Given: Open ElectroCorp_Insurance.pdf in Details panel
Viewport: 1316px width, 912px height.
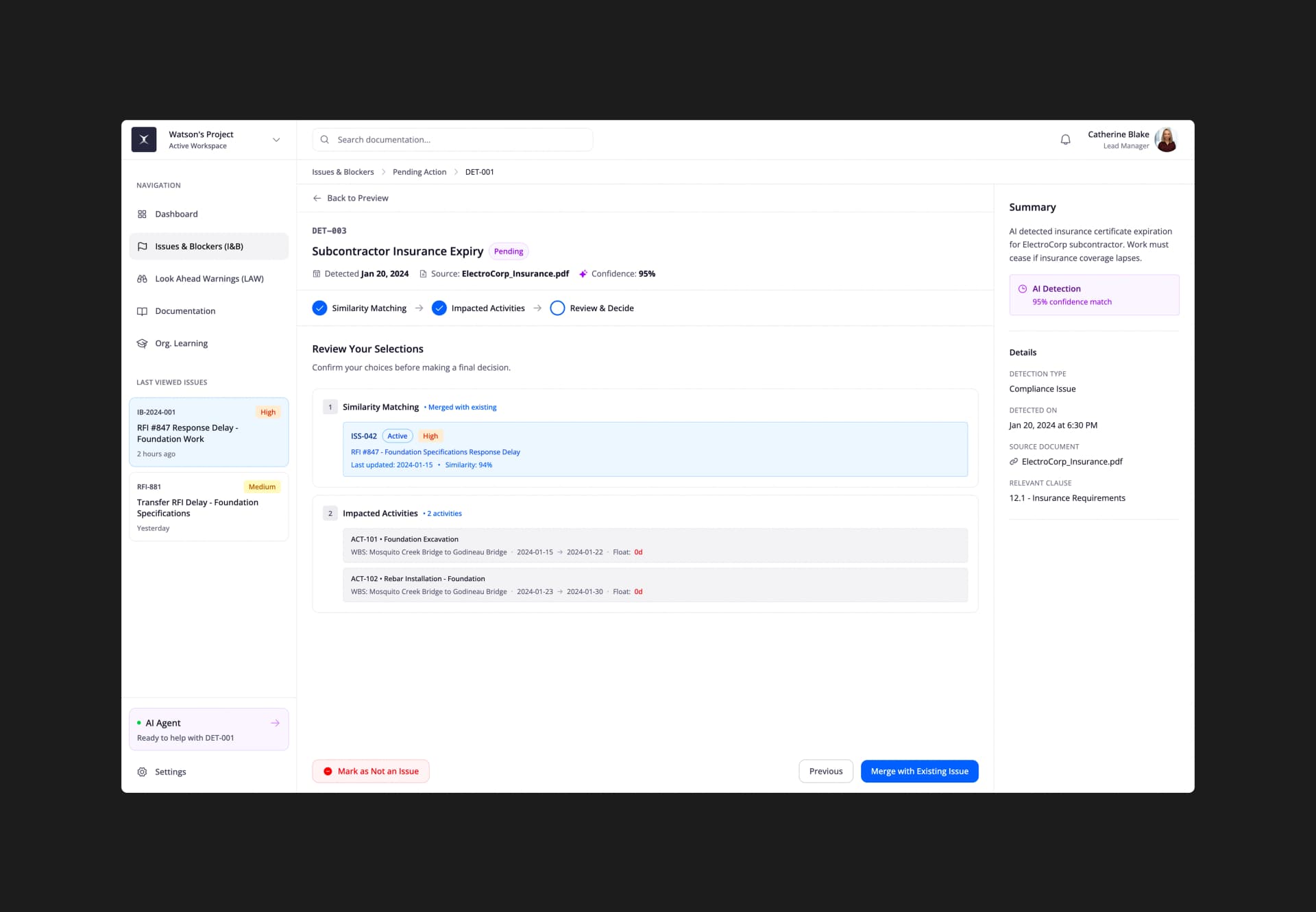Looking at the screenshot, I should pos(1072,462).
